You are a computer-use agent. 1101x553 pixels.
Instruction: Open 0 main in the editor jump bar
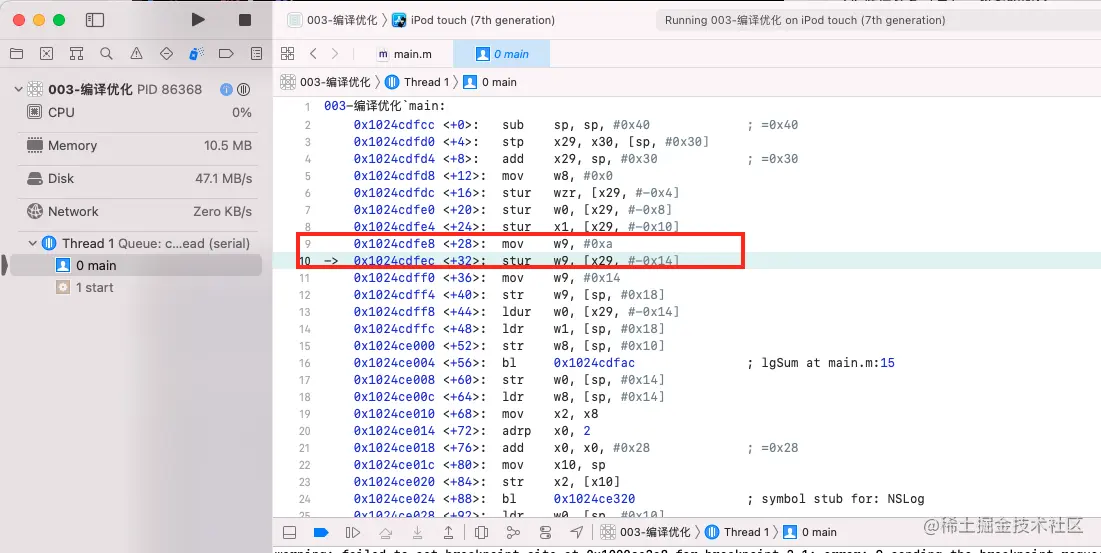pos(490,82)
